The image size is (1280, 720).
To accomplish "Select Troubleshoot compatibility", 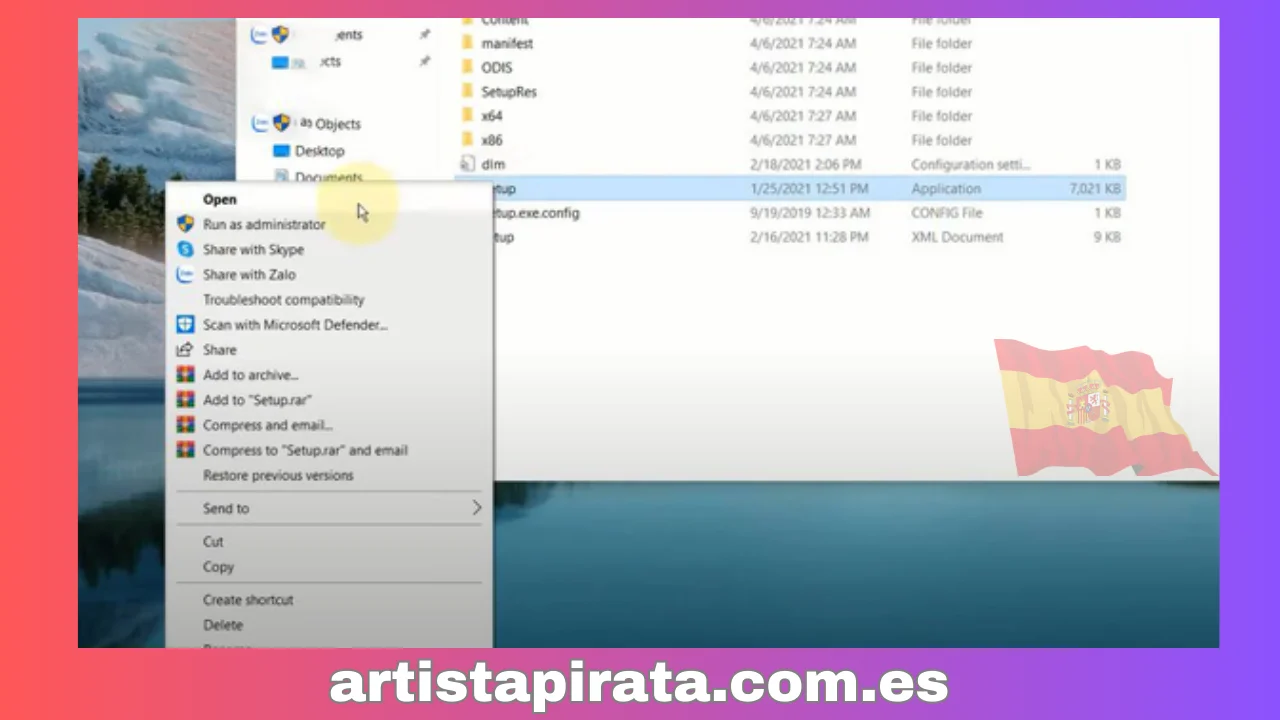I will point(283,299).
